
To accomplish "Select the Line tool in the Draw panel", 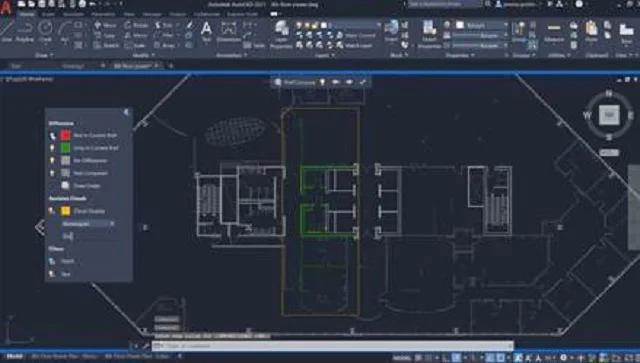I will point(7,31).
